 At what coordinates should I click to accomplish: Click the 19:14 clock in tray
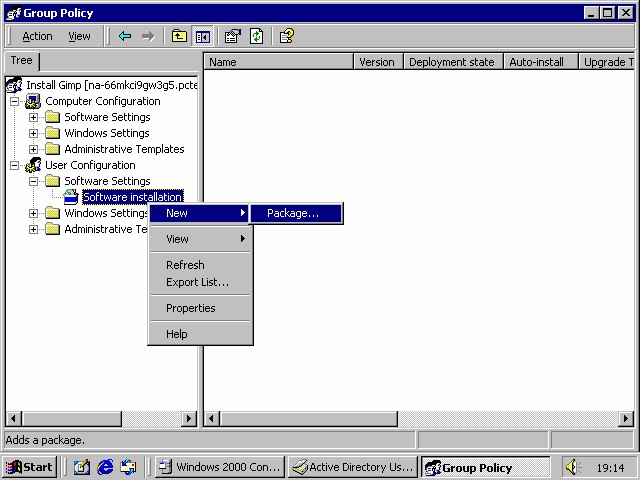coord(611,468)
